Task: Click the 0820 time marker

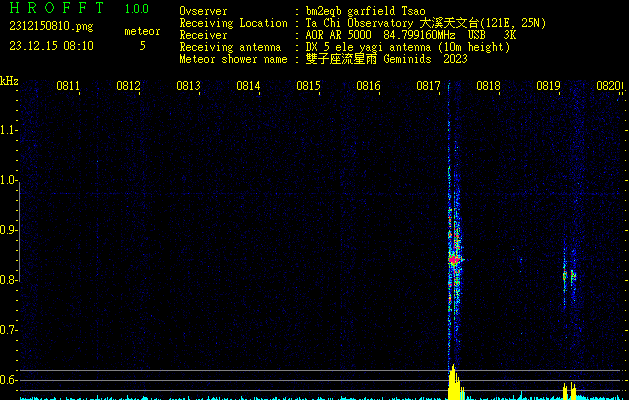Action: 607,87
